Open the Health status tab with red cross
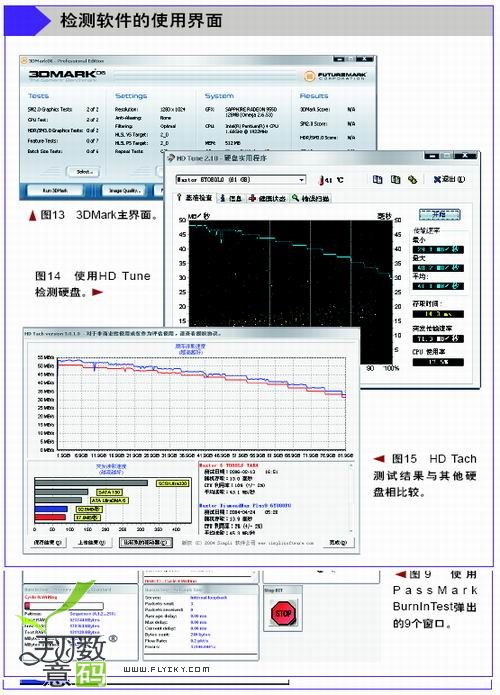Image resolution: width=500 pixels, height=695 pixels. 267,198
